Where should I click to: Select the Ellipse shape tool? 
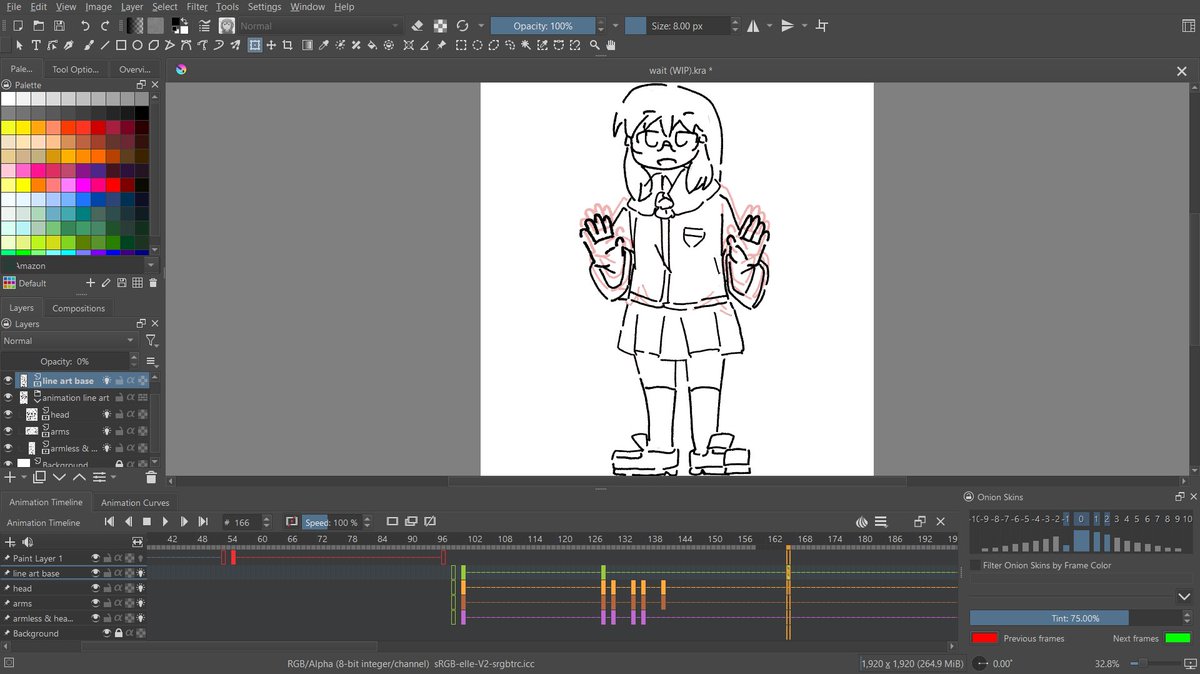[137, 45]
